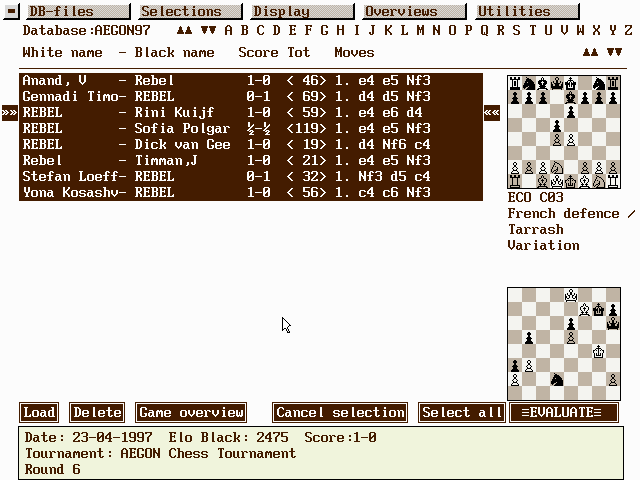This screenshot has width=640, height=480.
Task: Click the «« marker right of the game list
Action: click(492, 113)
